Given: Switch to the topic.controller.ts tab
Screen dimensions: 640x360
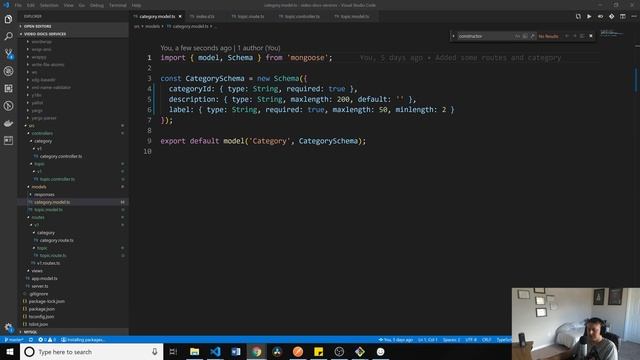Looking at the screenshot, I should pyautogui.click(x=302, y=17).
